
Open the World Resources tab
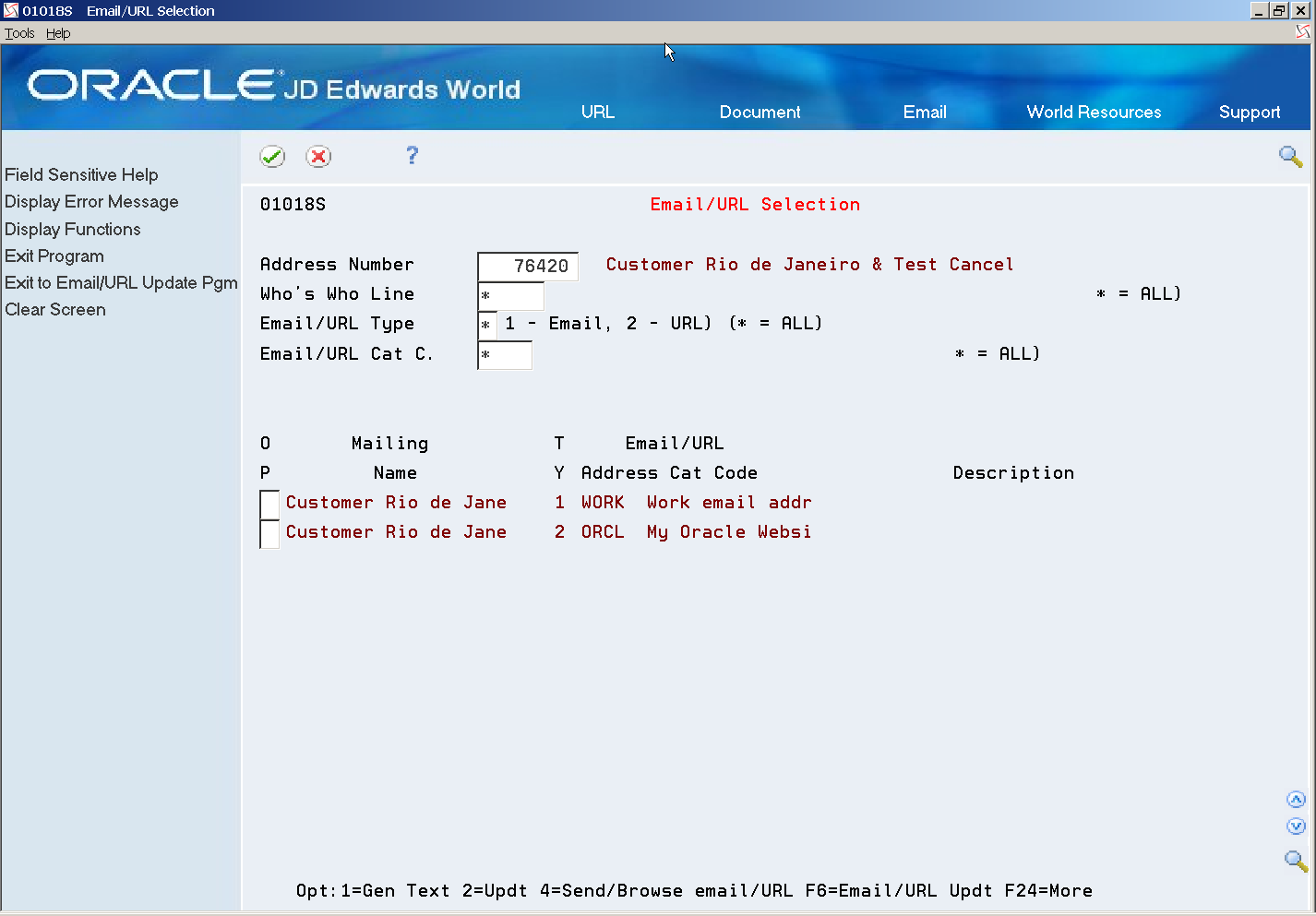tap(1094, 112)
